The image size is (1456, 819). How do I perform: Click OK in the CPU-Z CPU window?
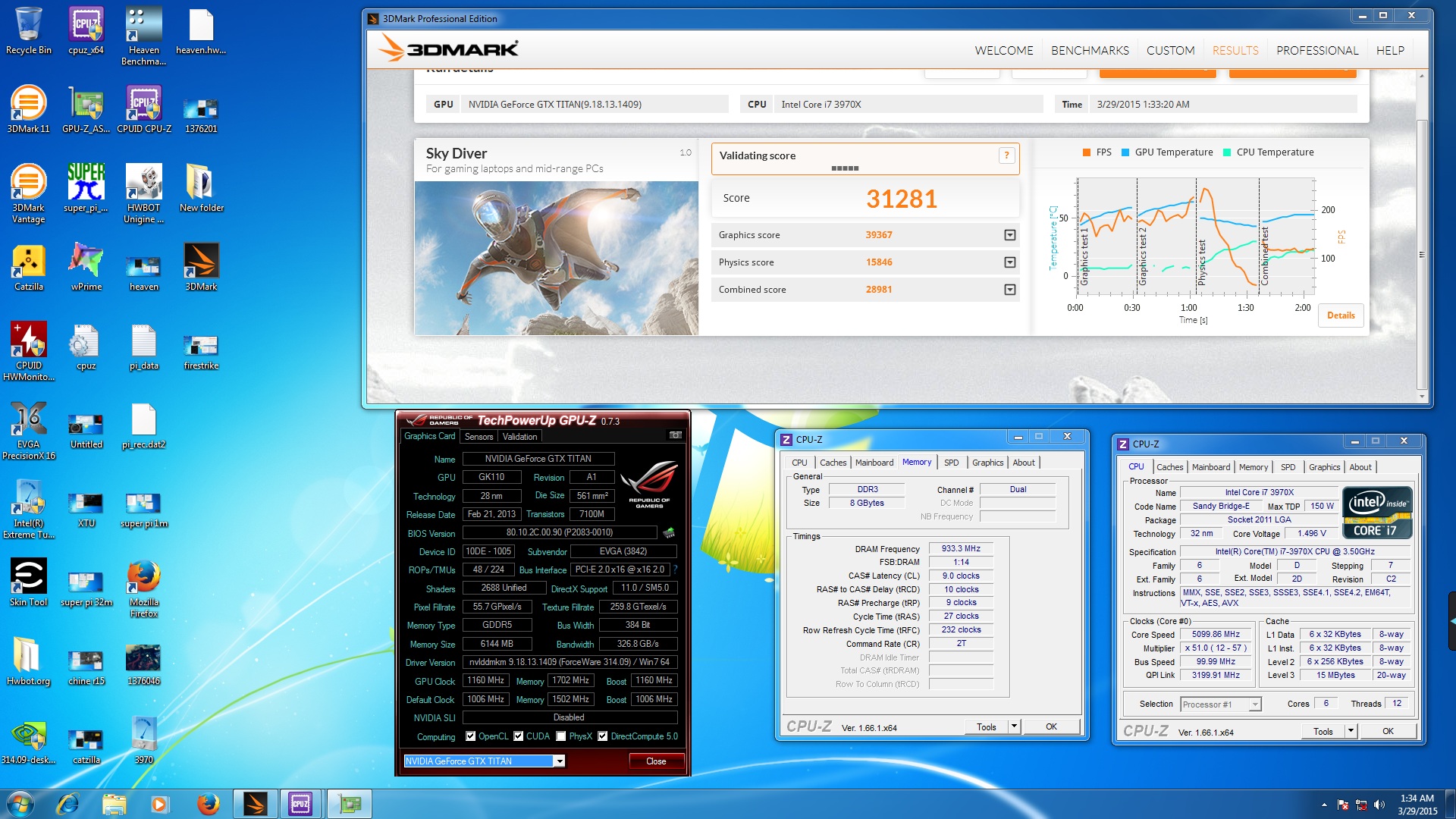point(1388,731)
